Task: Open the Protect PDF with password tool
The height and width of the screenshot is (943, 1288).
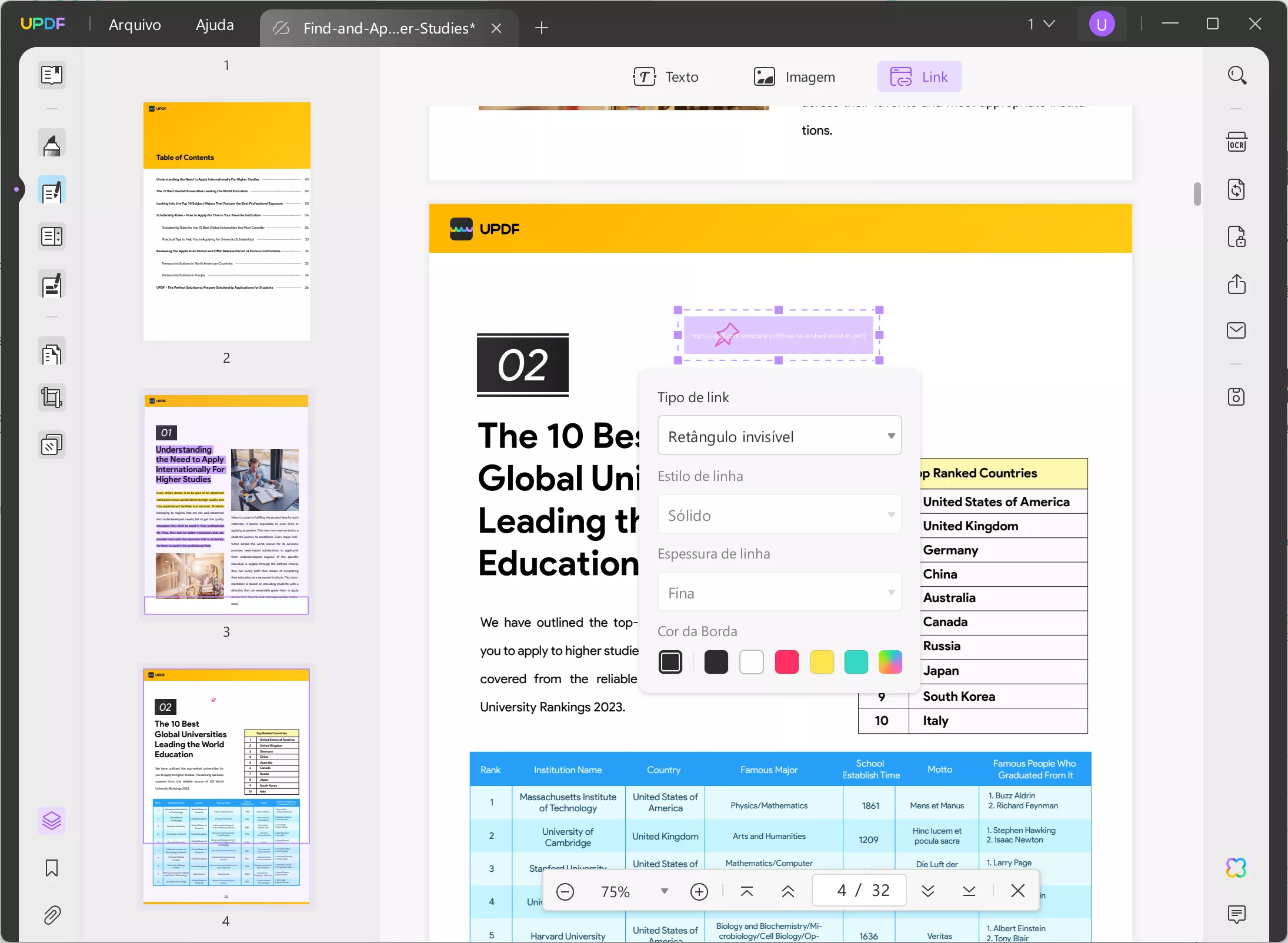Action: (1236, 237)
